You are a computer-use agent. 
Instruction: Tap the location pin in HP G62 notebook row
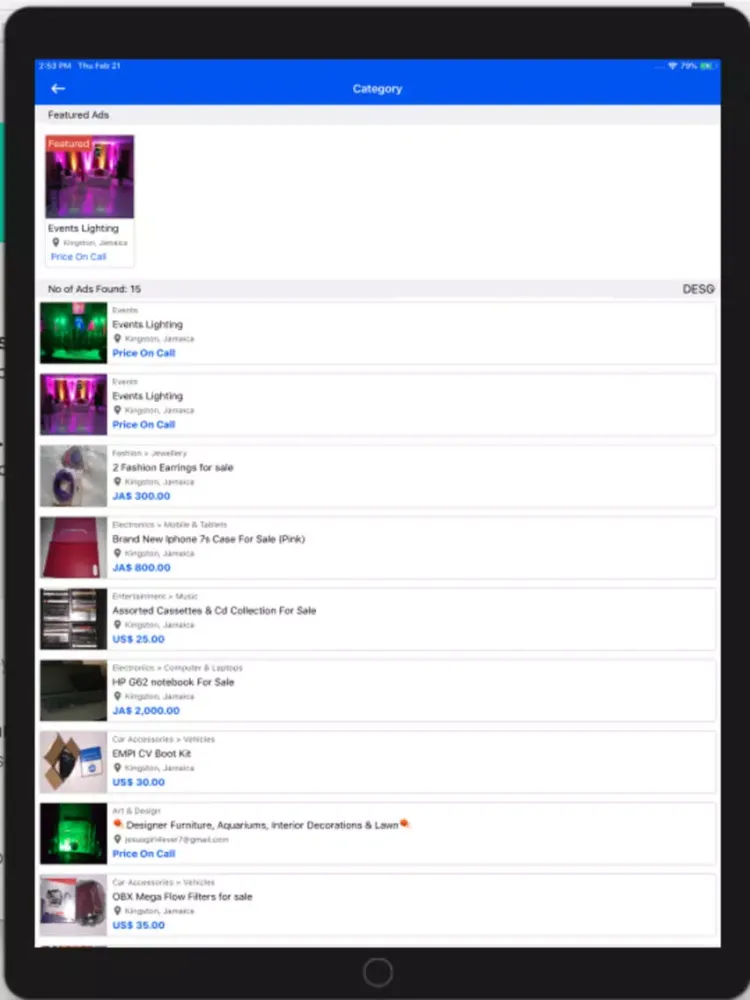coord(117,696)
